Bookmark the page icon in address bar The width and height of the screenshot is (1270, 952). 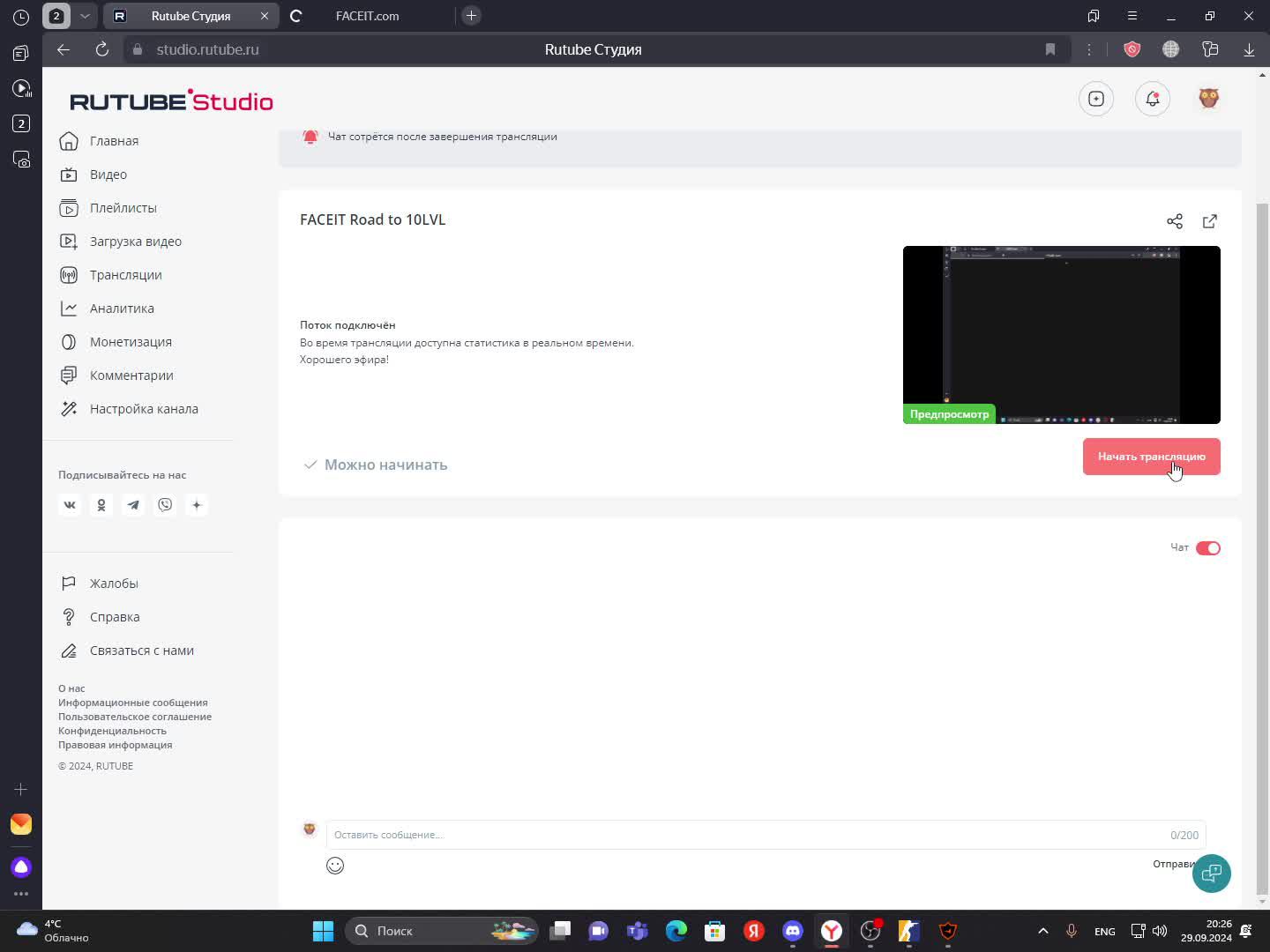1050,49
